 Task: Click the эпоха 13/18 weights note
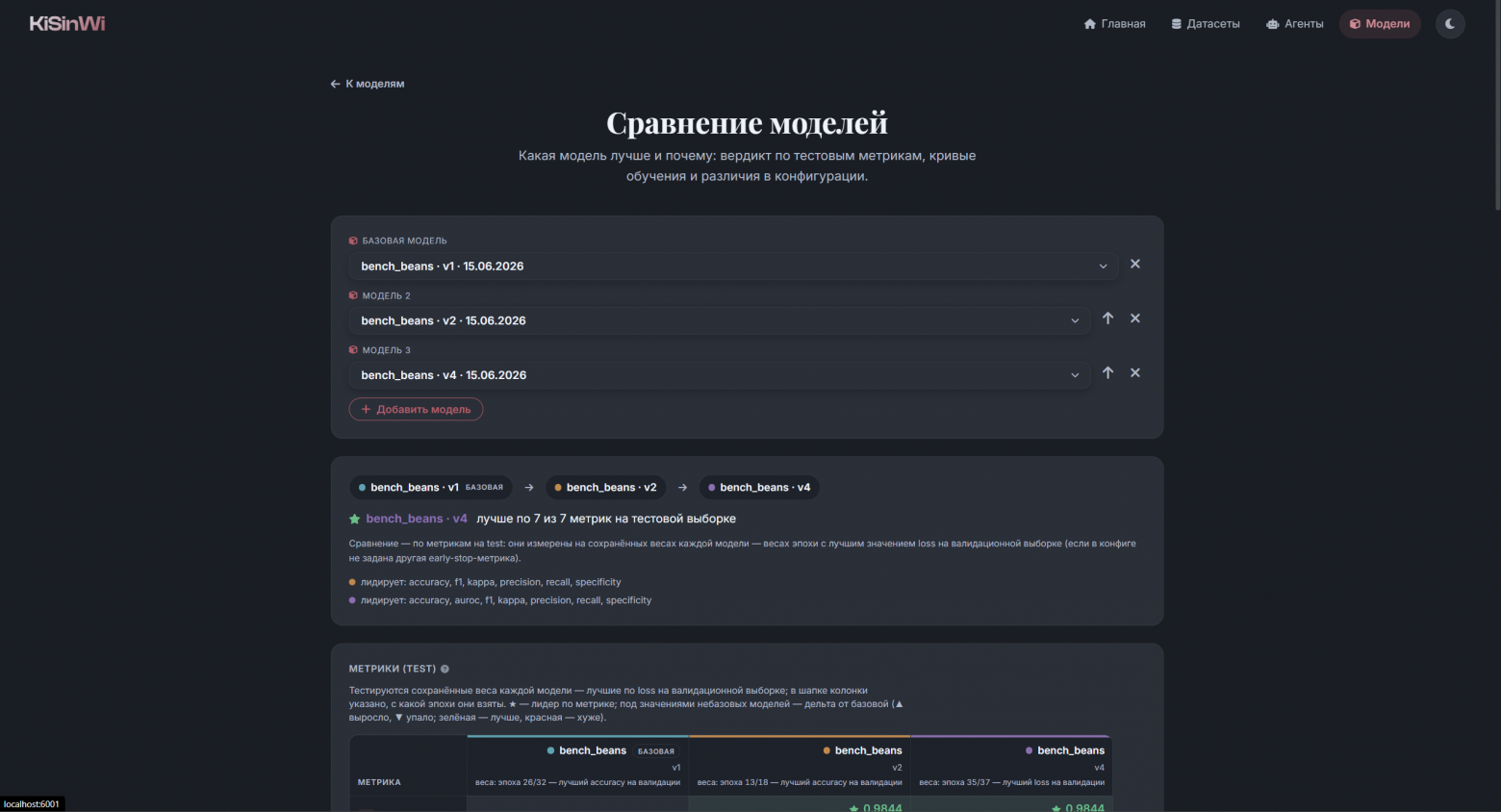[x=800, y=782]
